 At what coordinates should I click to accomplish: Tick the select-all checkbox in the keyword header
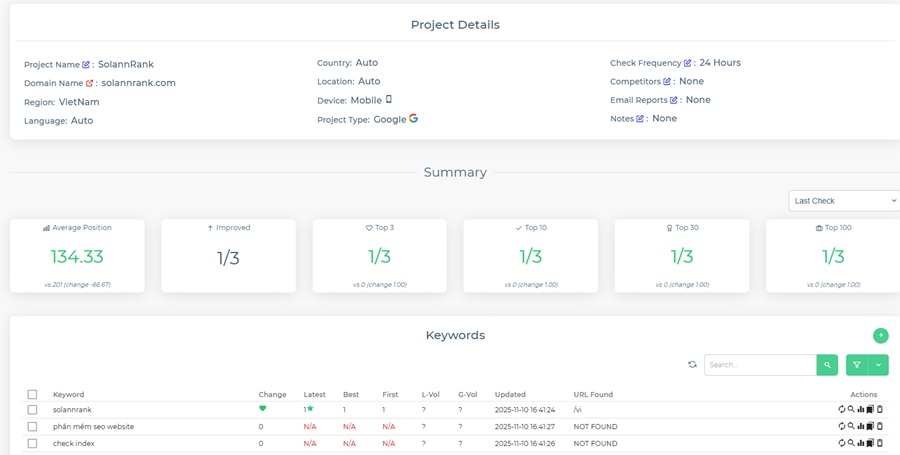click(32, 395)
